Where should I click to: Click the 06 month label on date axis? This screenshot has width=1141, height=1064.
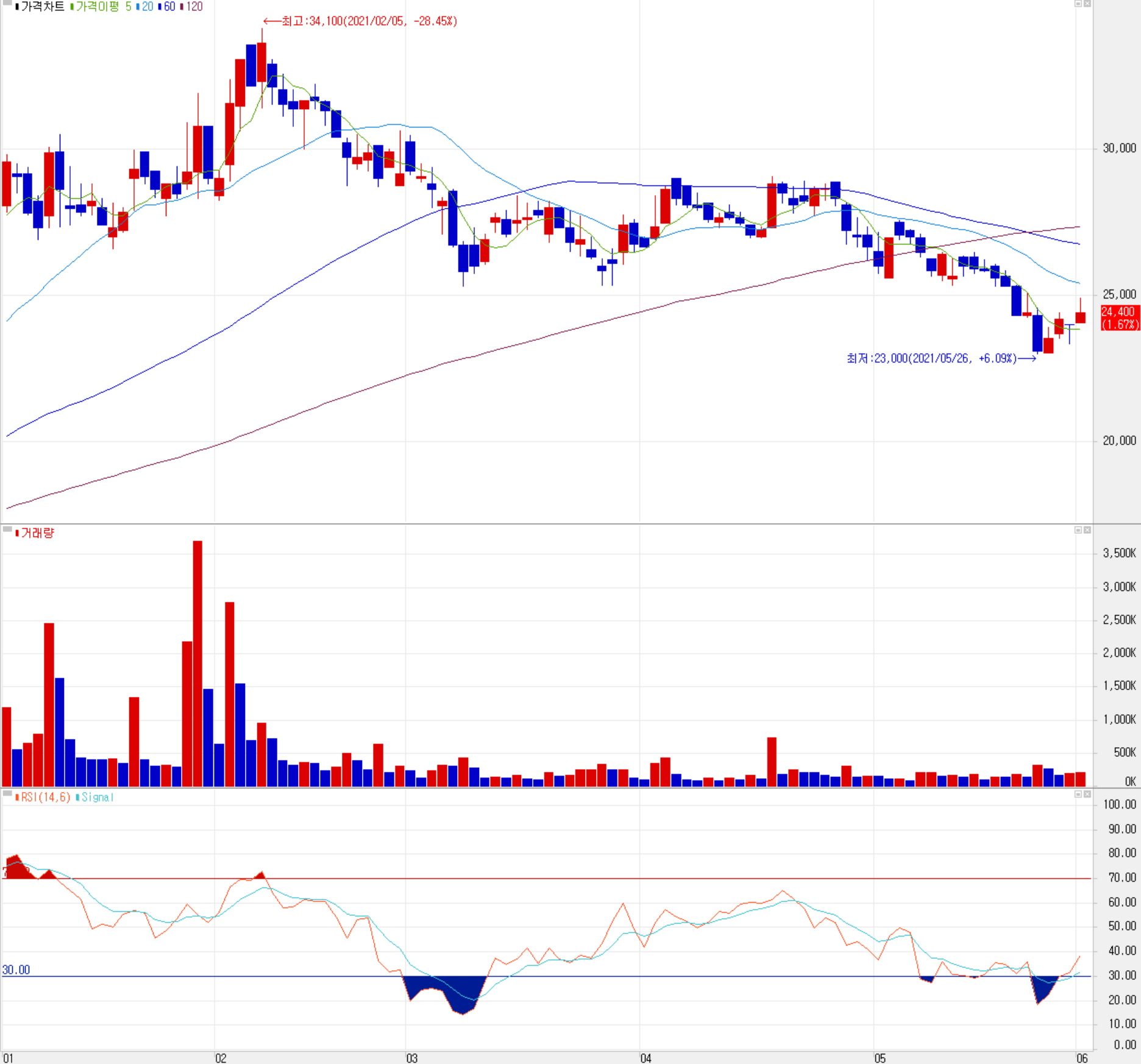pyautogui.click(x=1082, y=1058)
